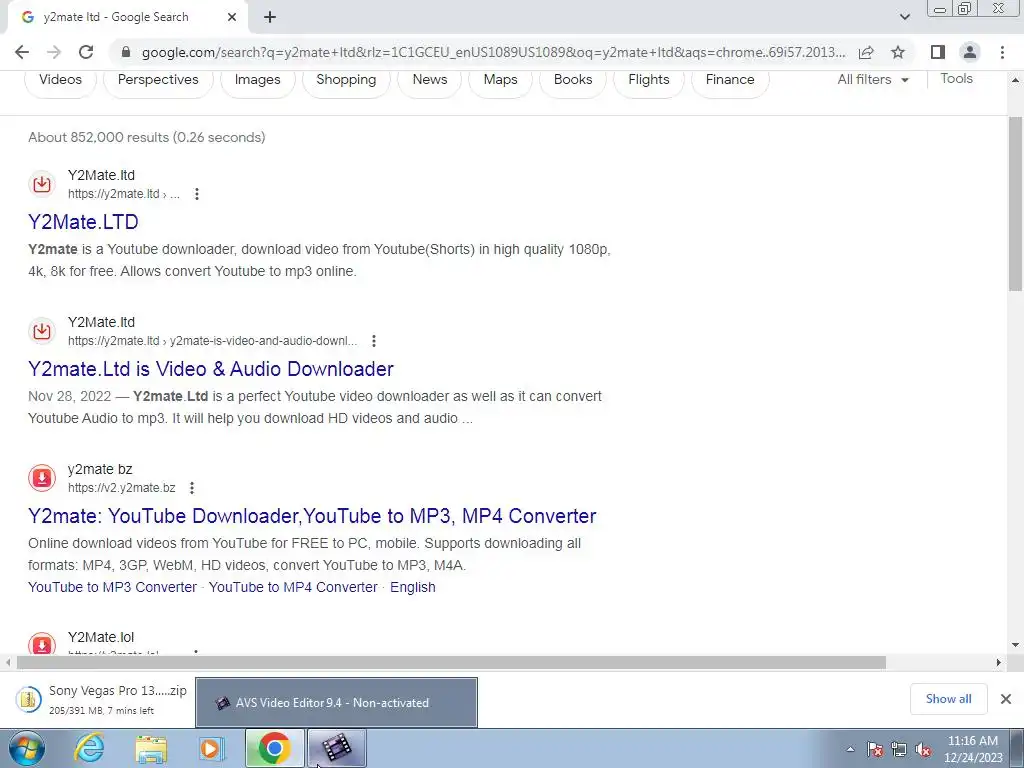1024x768 pixels.
Task: Switch to Chrome in the taskbar
Action: (274, 748)
